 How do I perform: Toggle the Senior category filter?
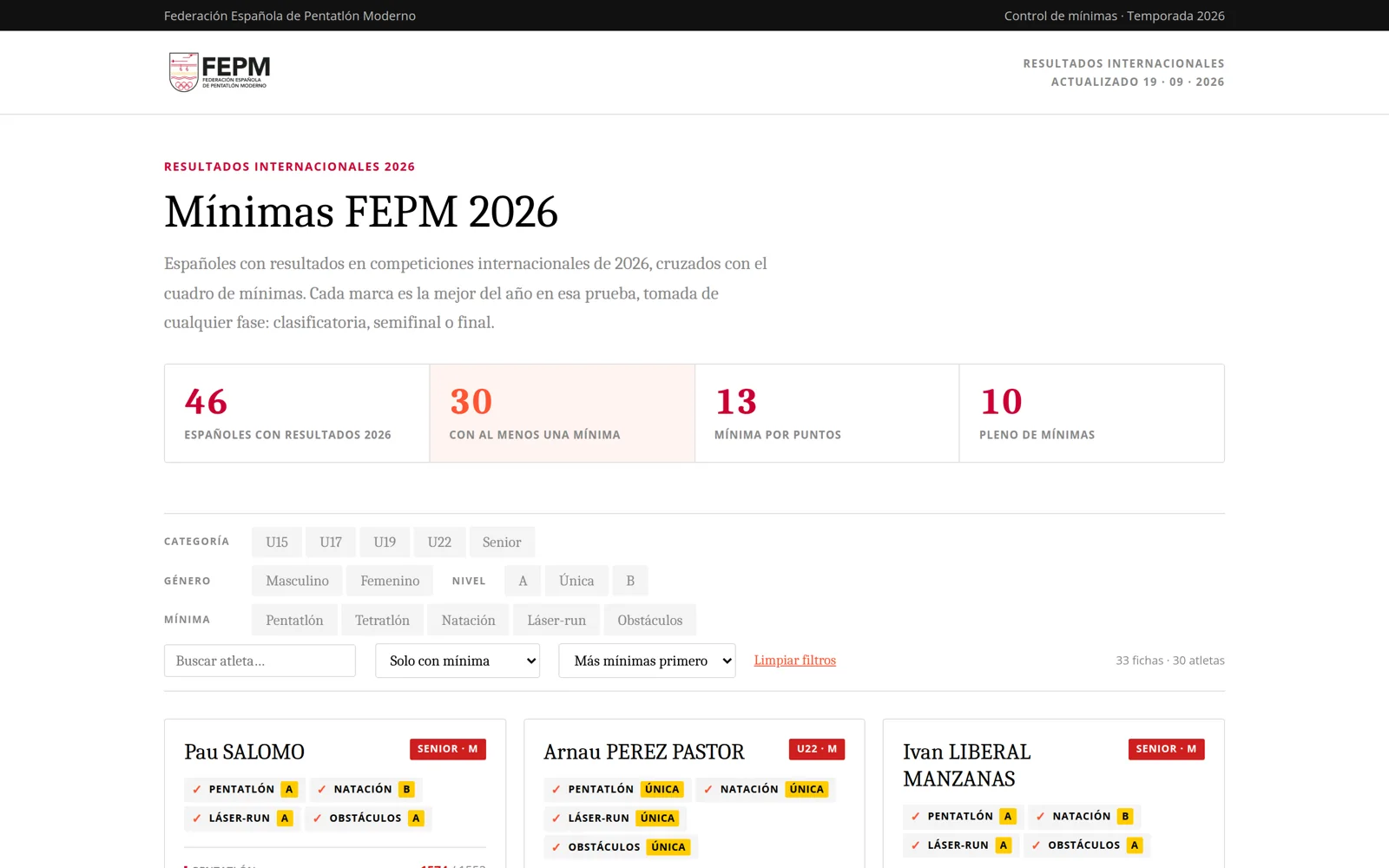[502, 542]
